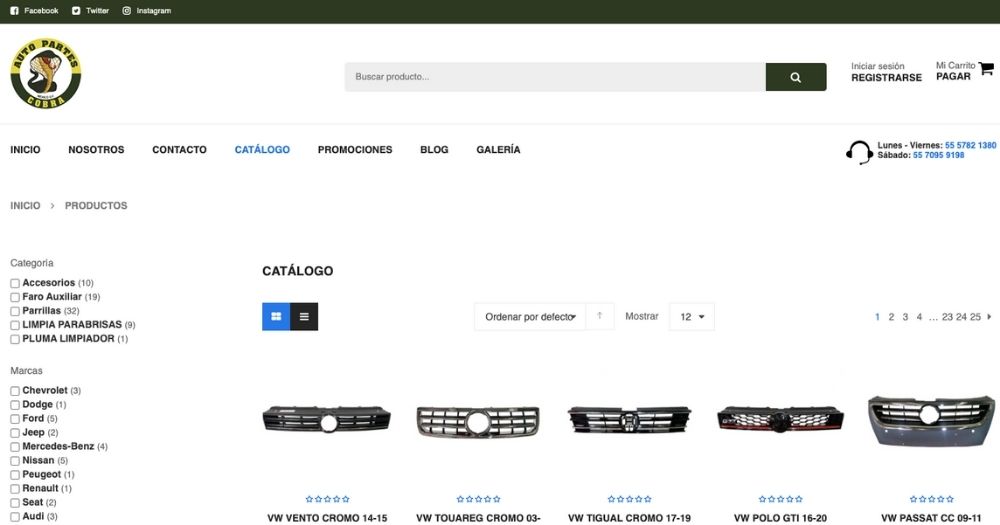Switch to grid view layout
The width and height of the screenshot is (1000, 525).
tap(276, 316)
